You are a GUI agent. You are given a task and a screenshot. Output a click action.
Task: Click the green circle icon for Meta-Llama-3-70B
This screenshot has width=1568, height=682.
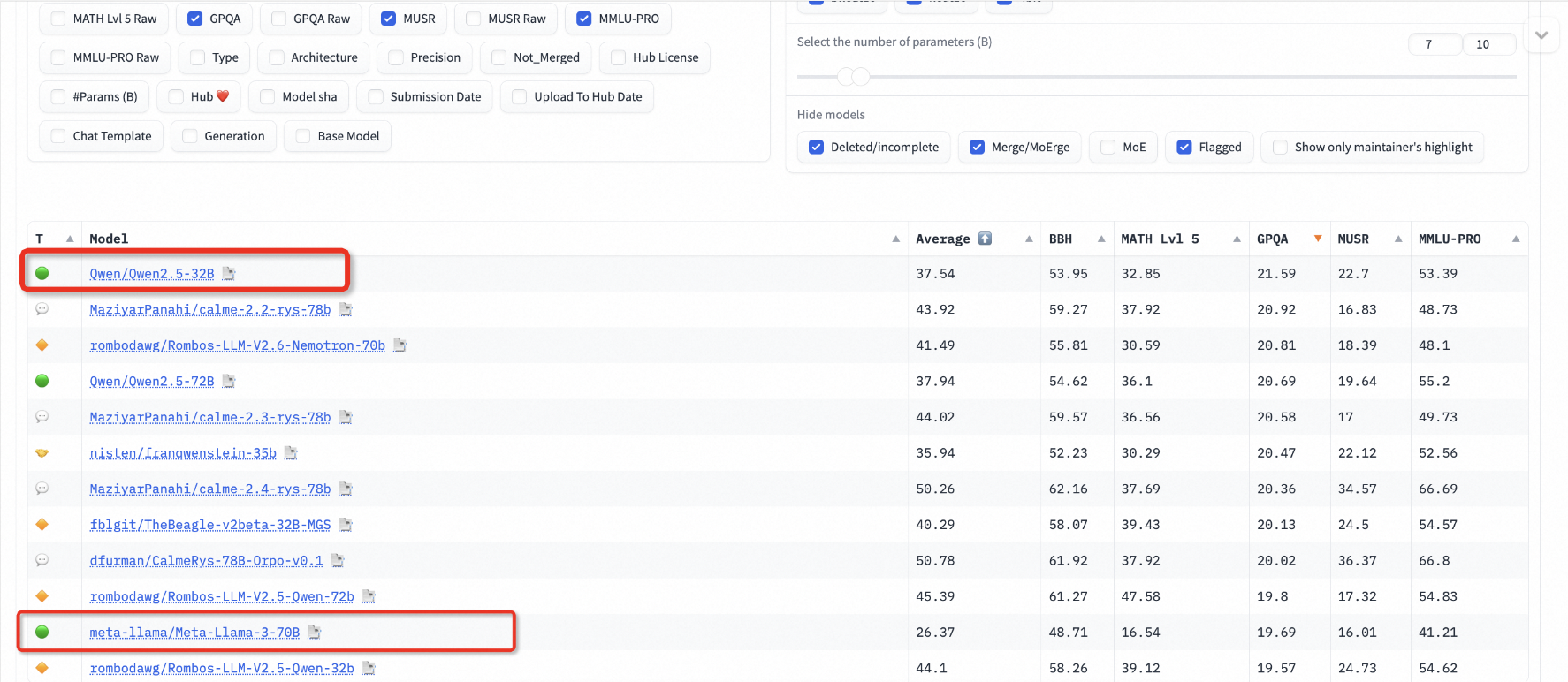[x=42, y=633]
